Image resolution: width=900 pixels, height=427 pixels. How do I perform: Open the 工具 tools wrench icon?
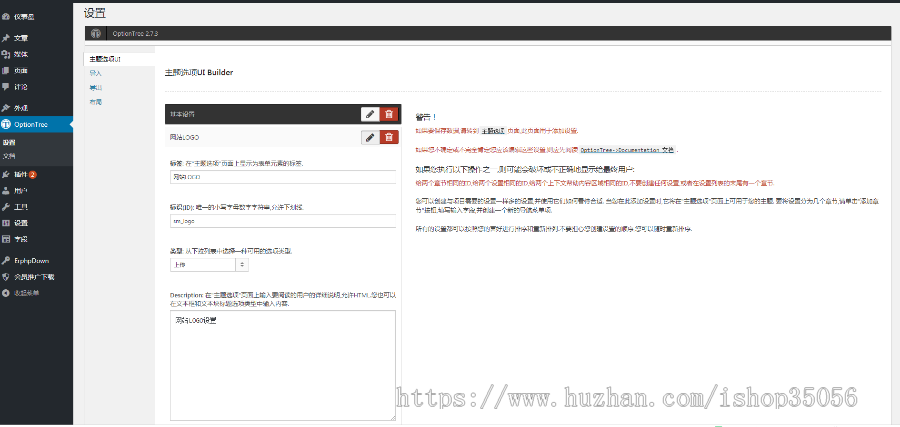pos(6,206)
